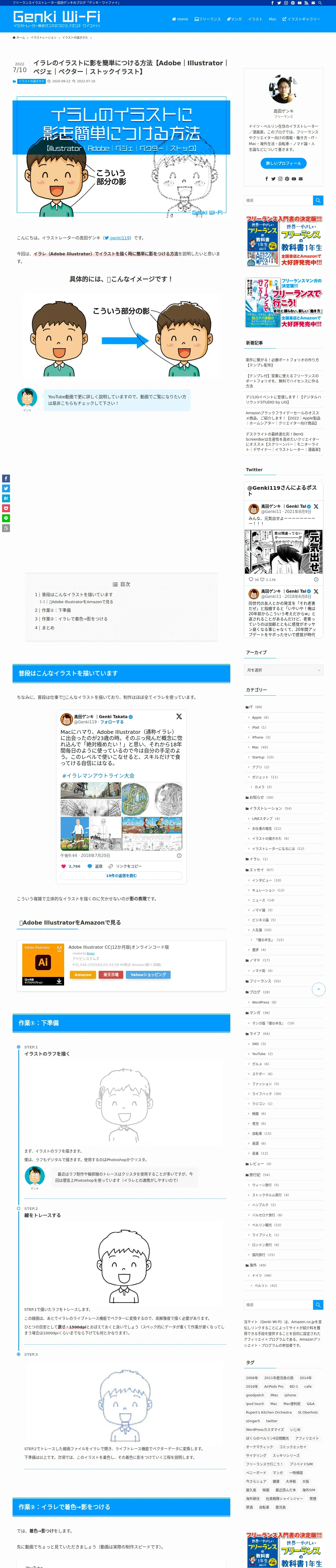Click the フリーランスで行こう manga banner

pyautogui.click(x=284, y=303)
